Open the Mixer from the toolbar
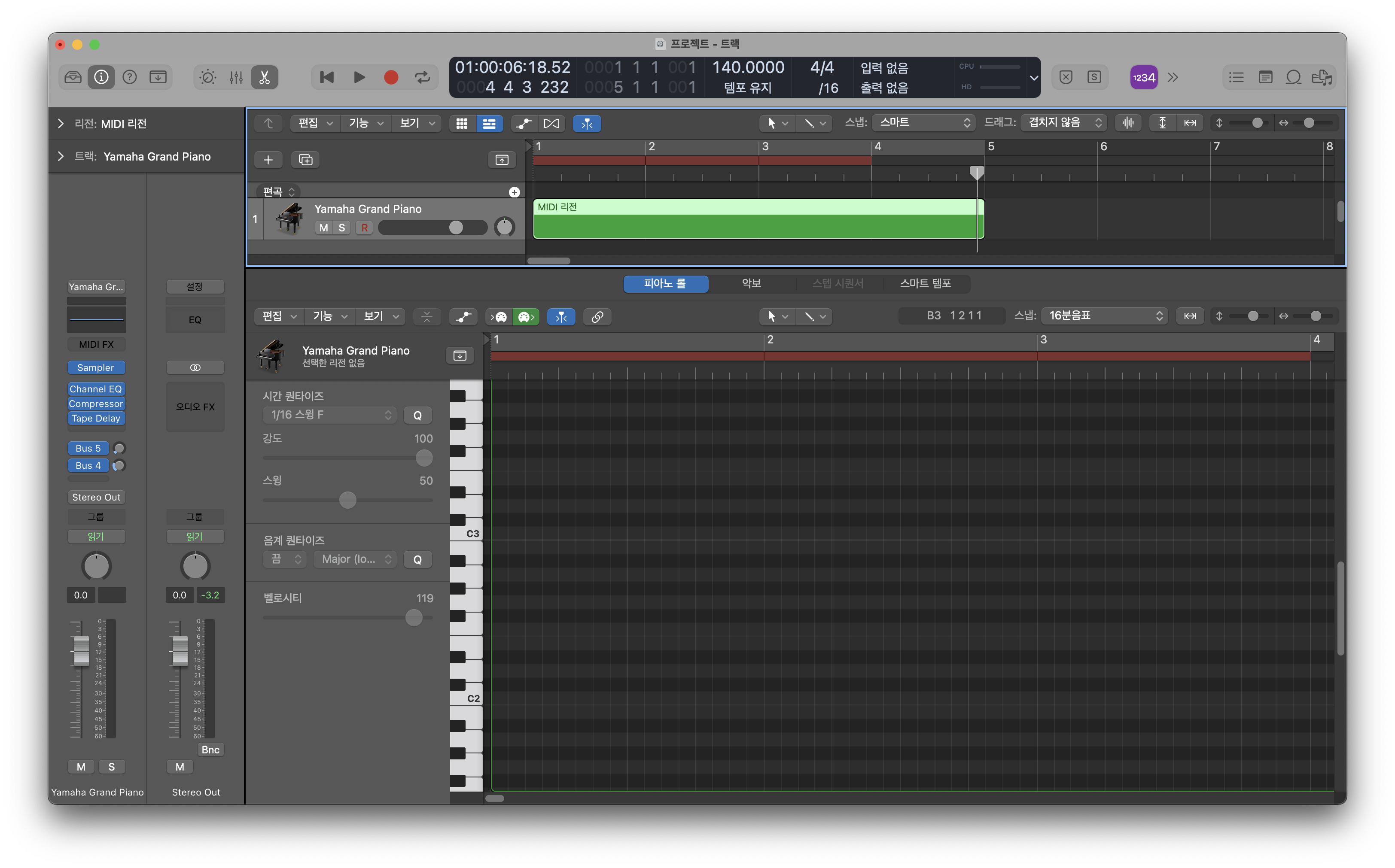This screenshot has height=868, width=1395. (236, 78)
